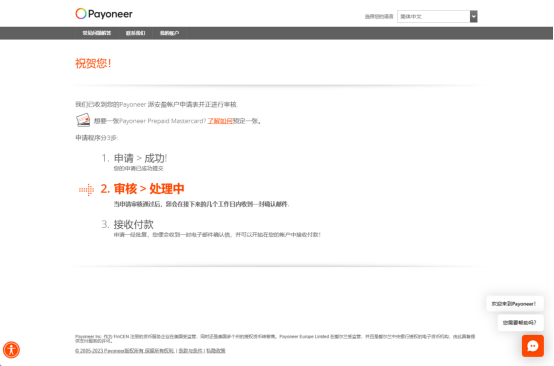The height and width of the screenshot is (366, 554).
Task: Click the 欢迎来到Payoneer! chat bubble
Action: click(514, 304)
